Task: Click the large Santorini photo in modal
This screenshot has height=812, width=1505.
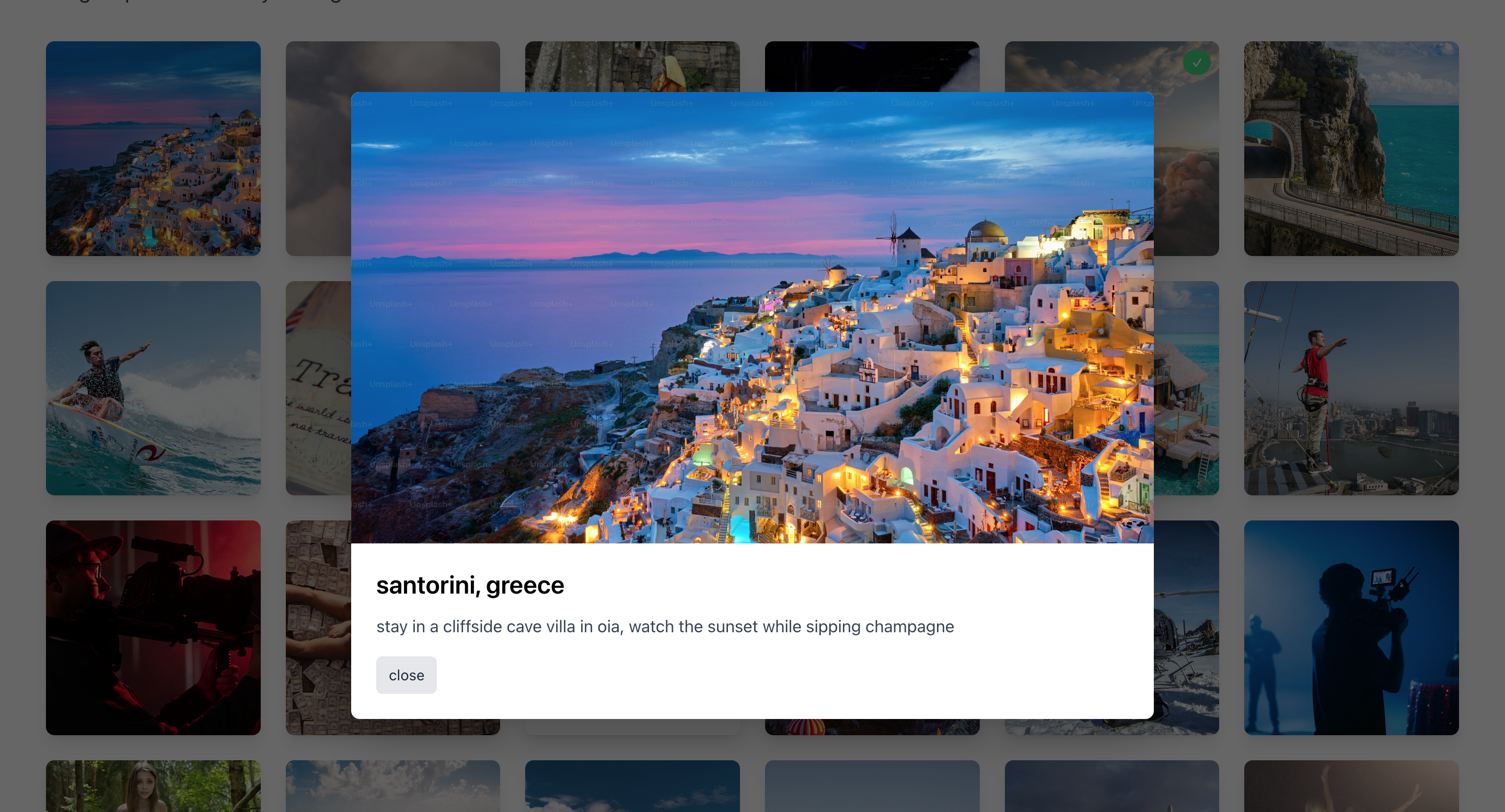Action: point(752,317)
